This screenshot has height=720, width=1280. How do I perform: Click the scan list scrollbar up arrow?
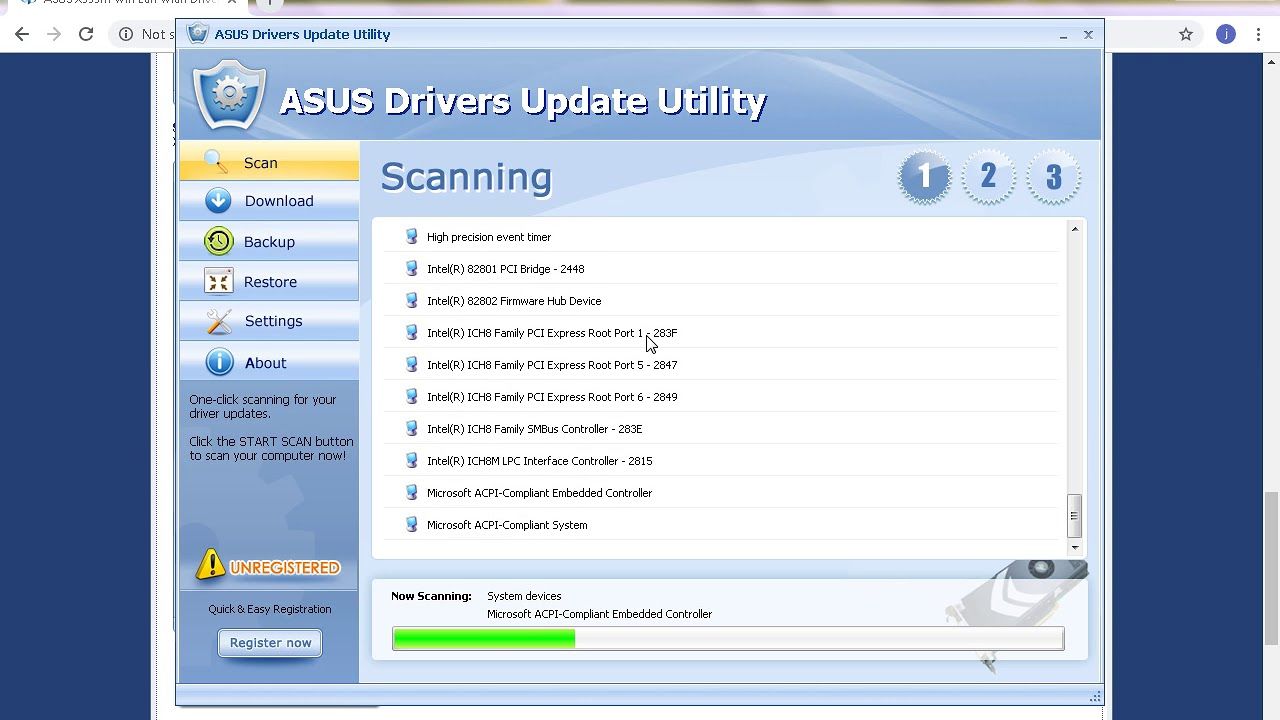pos(1075,229)
